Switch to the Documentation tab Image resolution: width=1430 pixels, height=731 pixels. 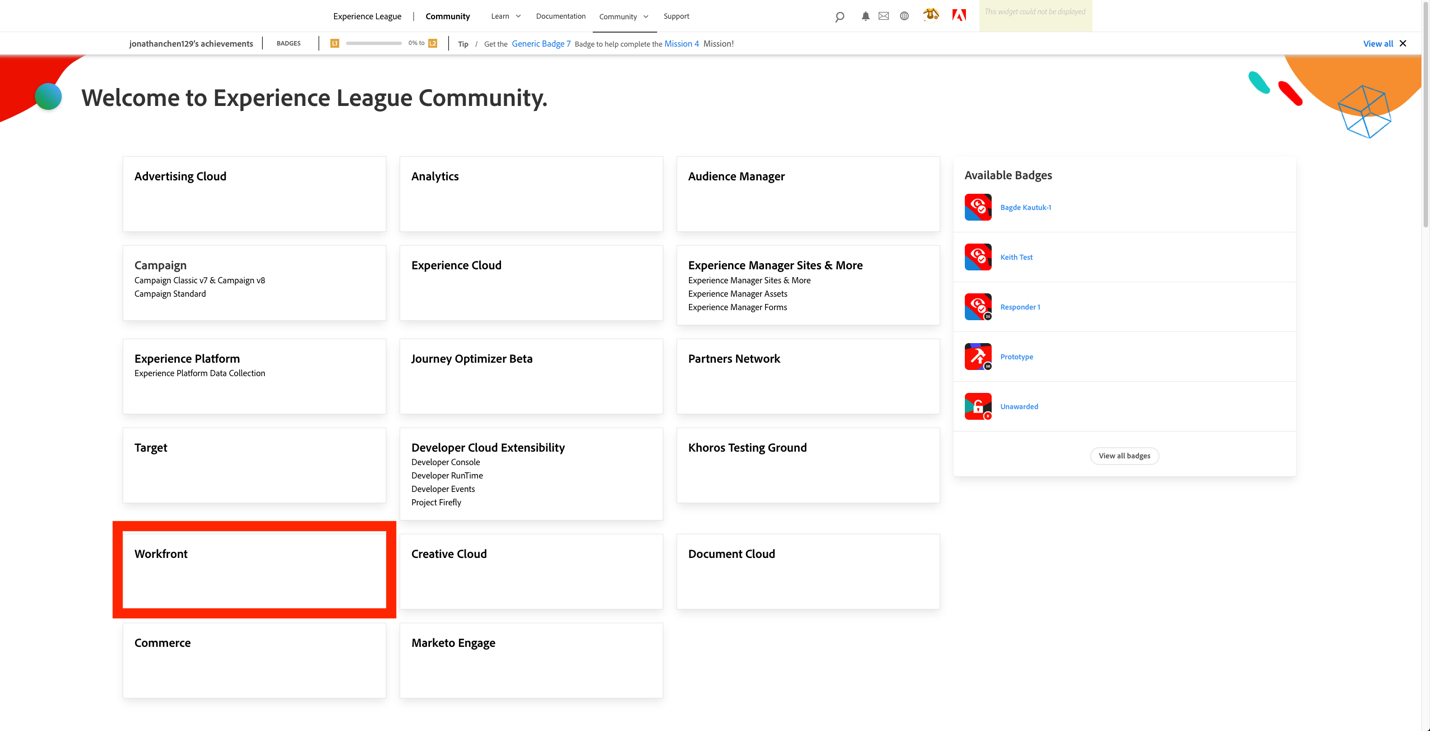tap(561, 16)
